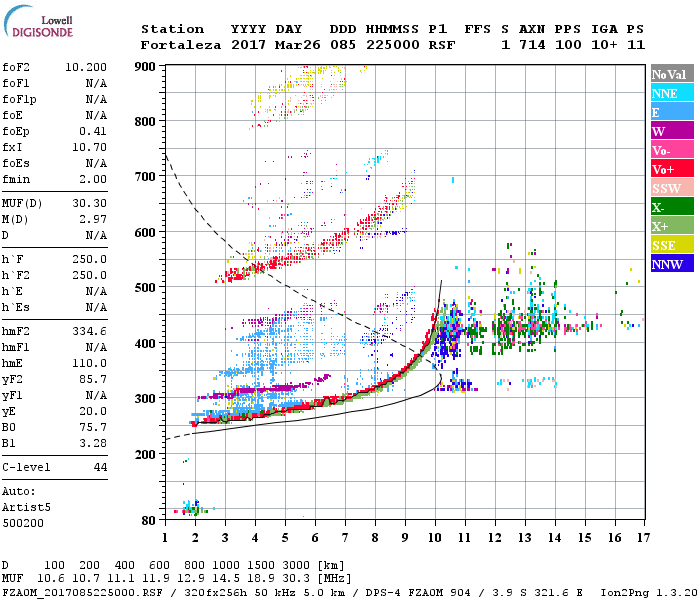Click the hmF2 value 334.6

click(x=89, y=331)
